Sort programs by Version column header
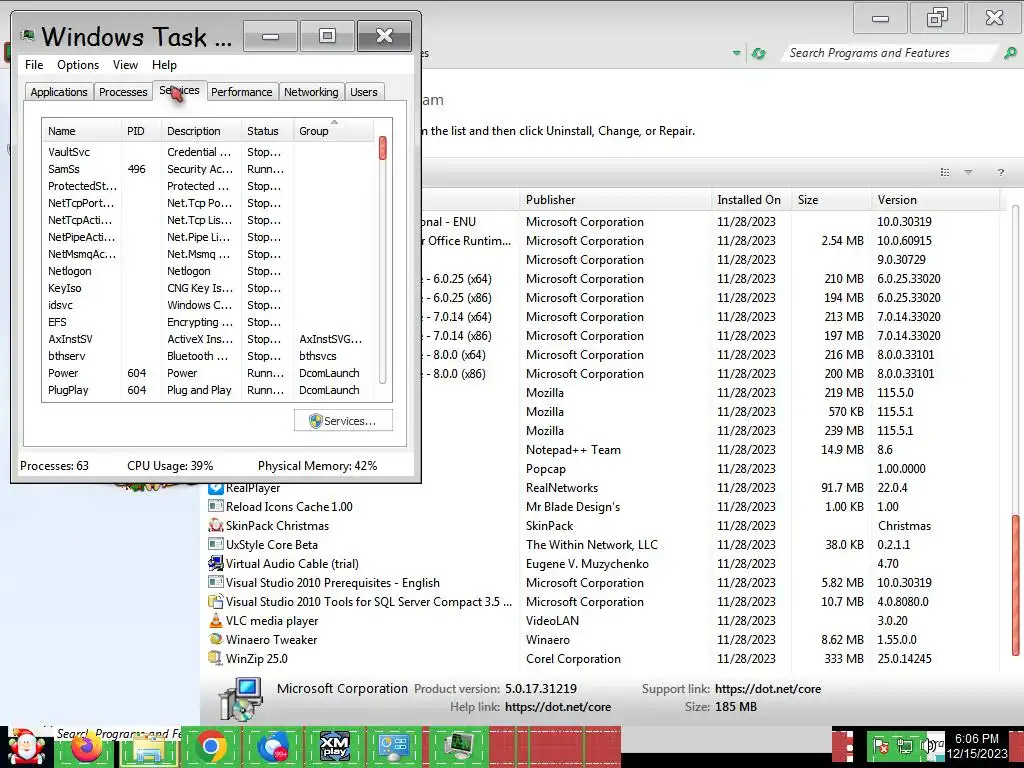This screenshot has width=1024, height=768. click(x=935, y=200)
